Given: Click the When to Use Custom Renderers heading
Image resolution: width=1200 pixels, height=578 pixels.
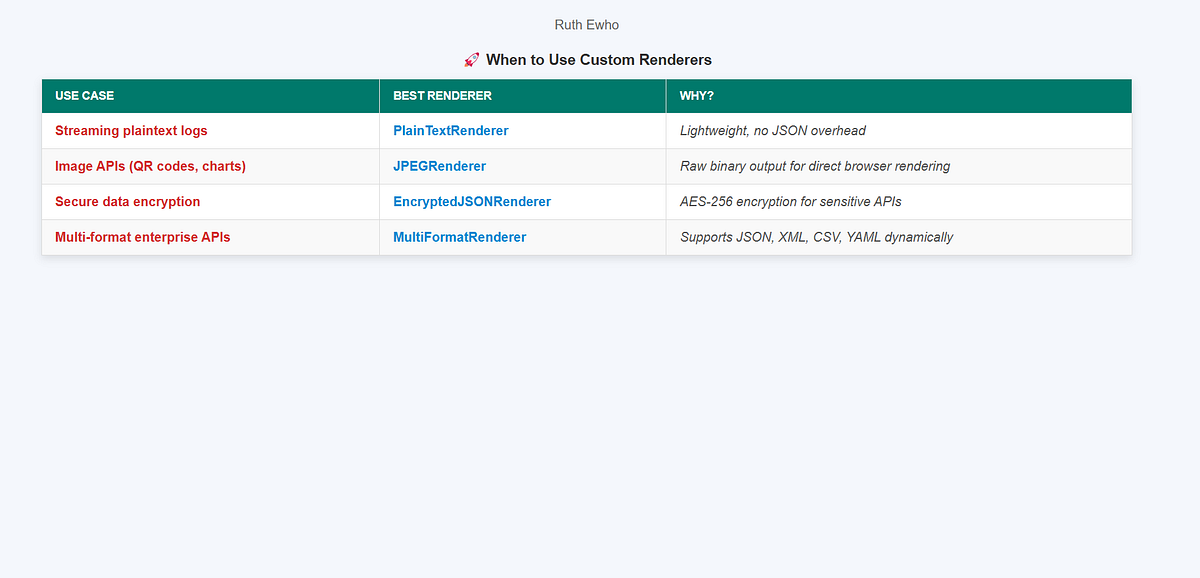Looking at the screenshot, I should 599,59.
